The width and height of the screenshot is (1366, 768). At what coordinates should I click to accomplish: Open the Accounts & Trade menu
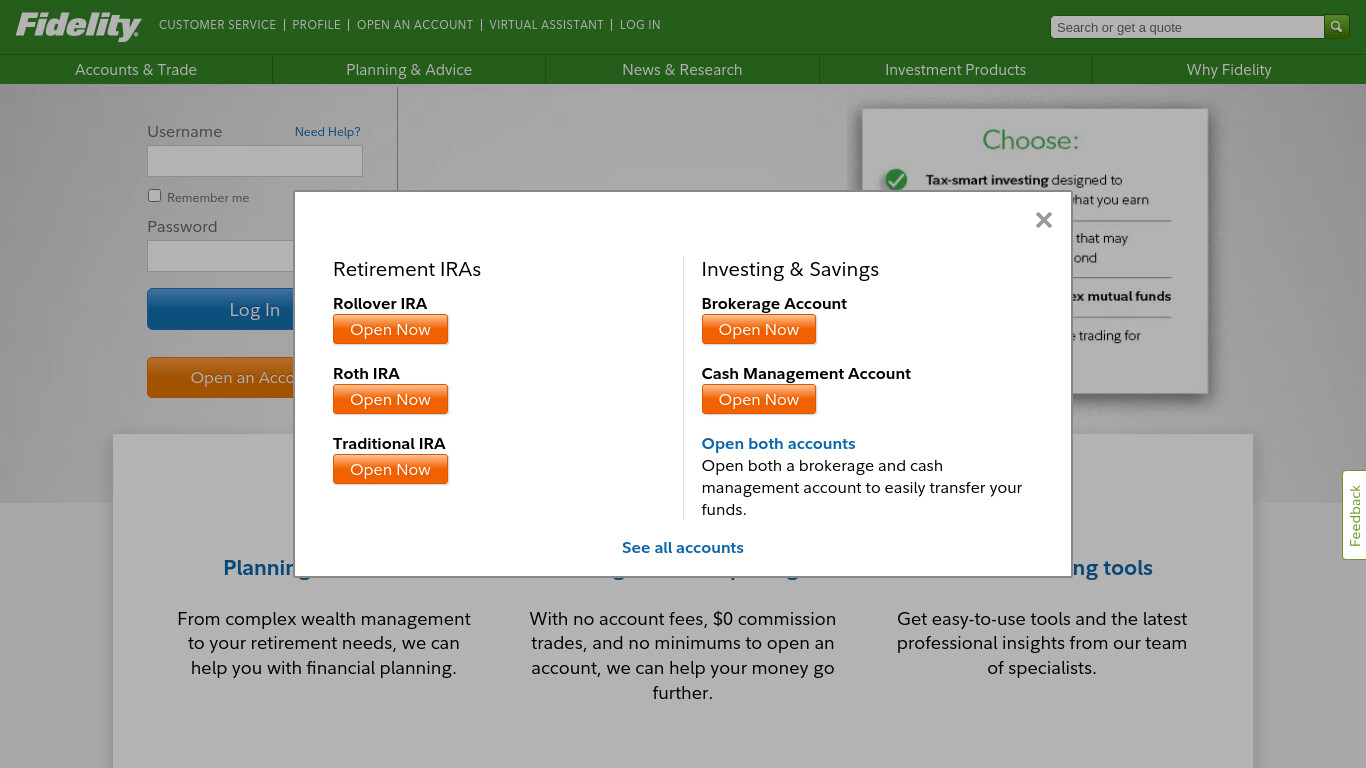point(136,69)
